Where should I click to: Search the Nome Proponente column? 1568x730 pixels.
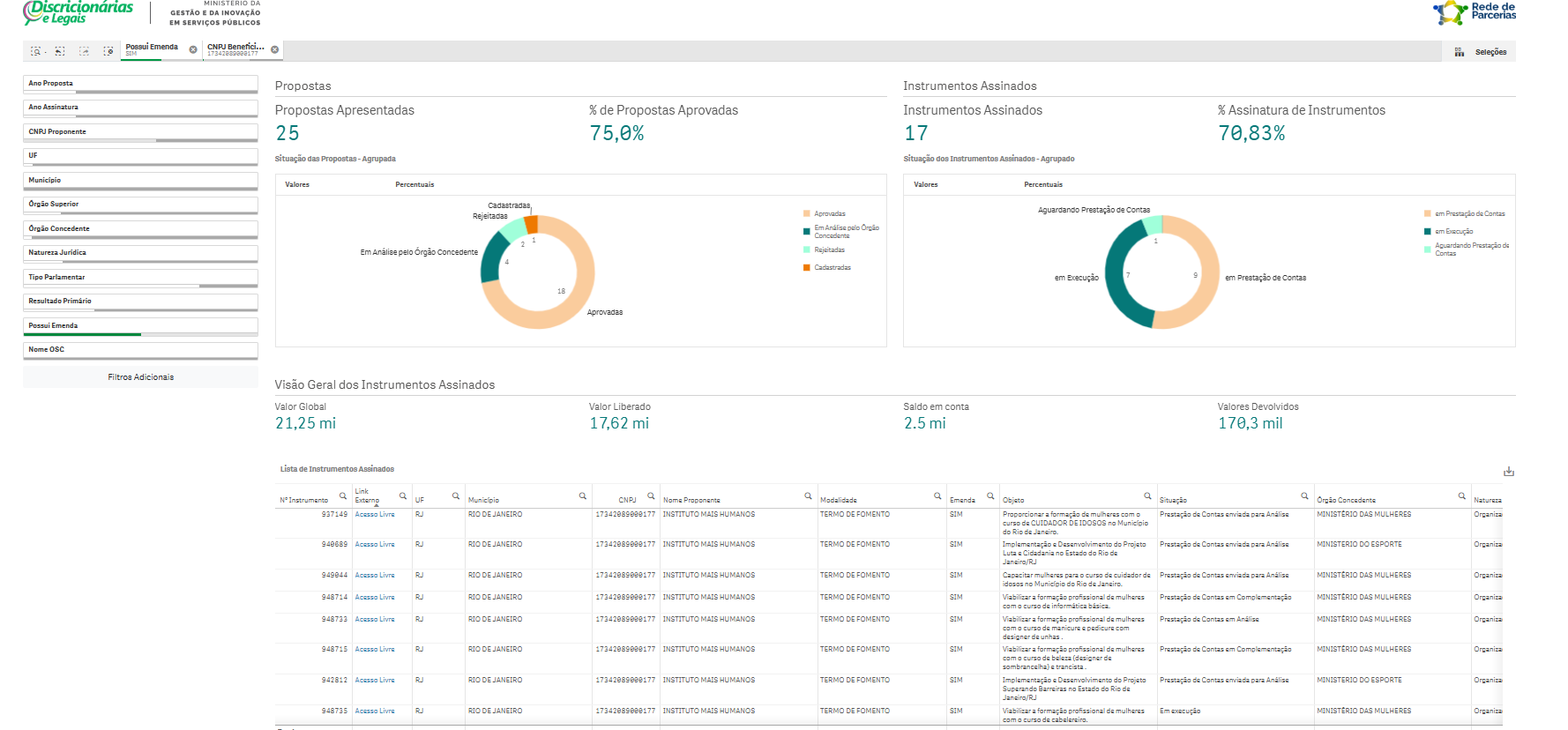(808, 496)
